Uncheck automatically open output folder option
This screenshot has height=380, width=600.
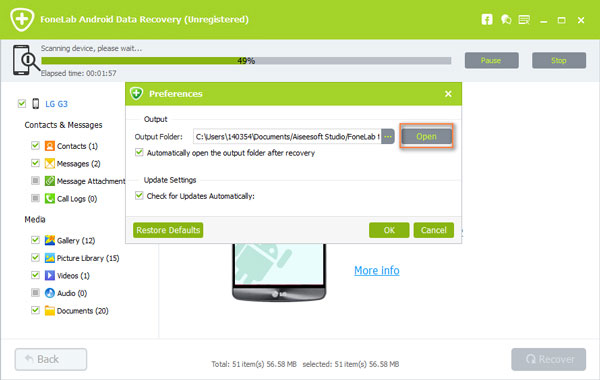point(139,152)
